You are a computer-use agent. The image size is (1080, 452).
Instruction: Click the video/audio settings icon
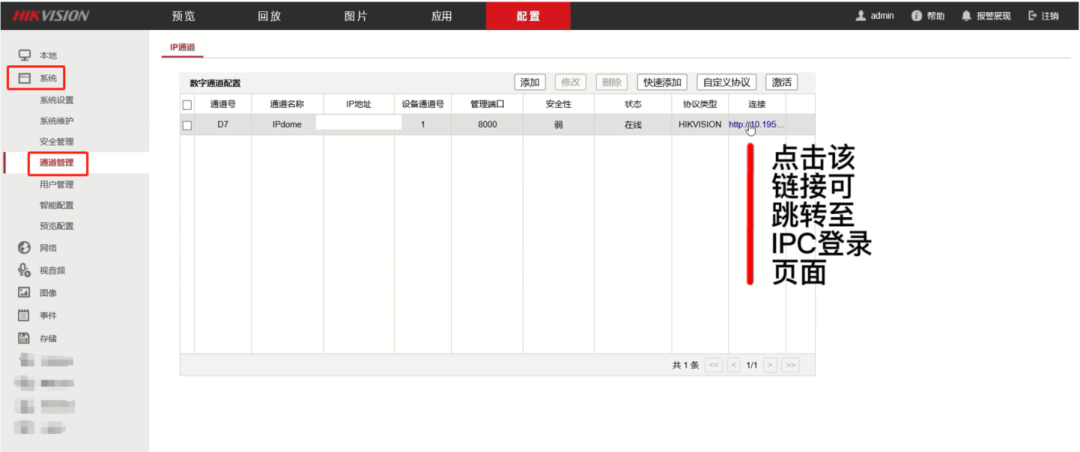pos(25,270)
